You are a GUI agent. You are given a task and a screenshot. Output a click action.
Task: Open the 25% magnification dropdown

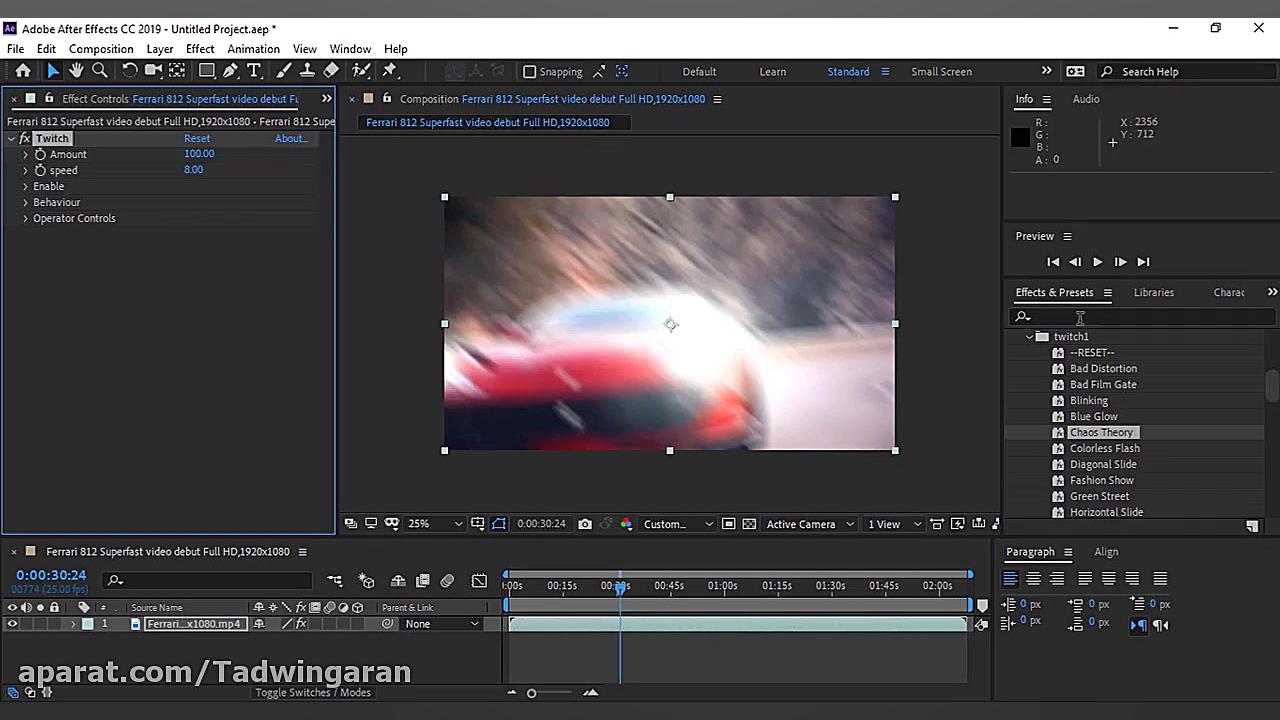(435, 524)
